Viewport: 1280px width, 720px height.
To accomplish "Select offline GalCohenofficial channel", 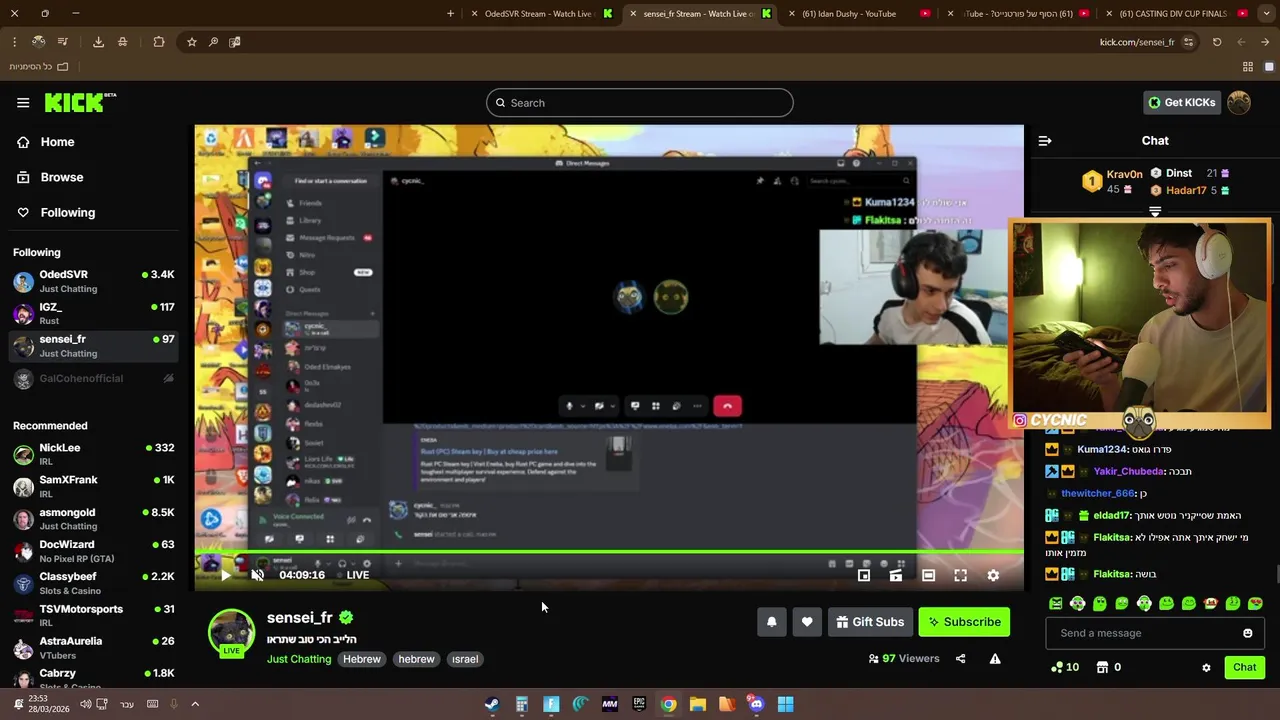I will [93, 379].
